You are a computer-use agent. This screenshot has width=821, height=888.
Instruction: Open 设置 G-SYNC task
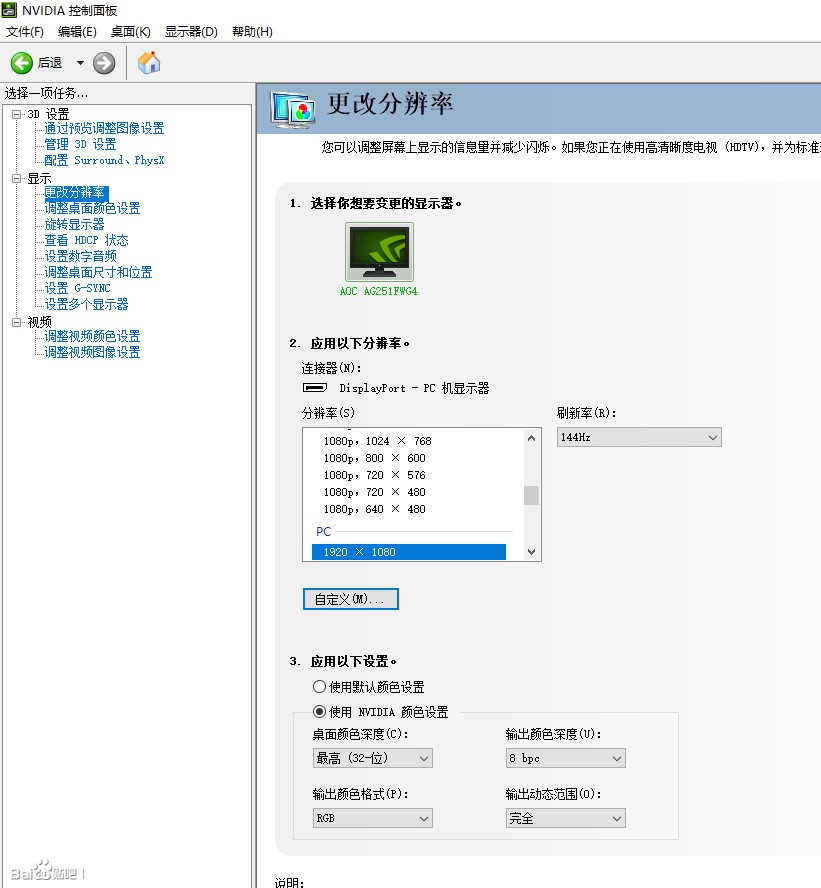click(78, 288)
